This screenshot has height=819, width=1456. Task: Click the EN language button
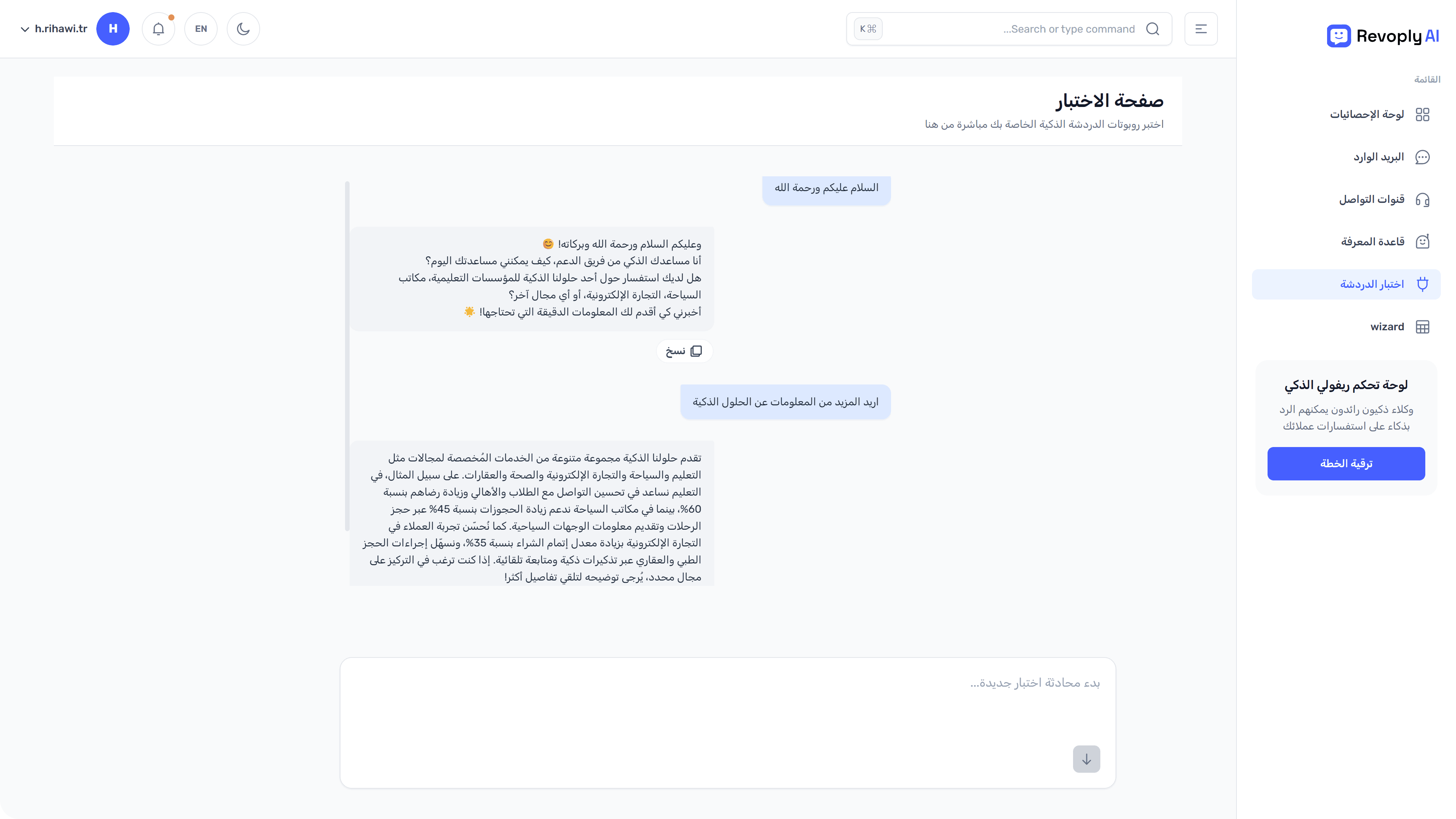[201, 28]
